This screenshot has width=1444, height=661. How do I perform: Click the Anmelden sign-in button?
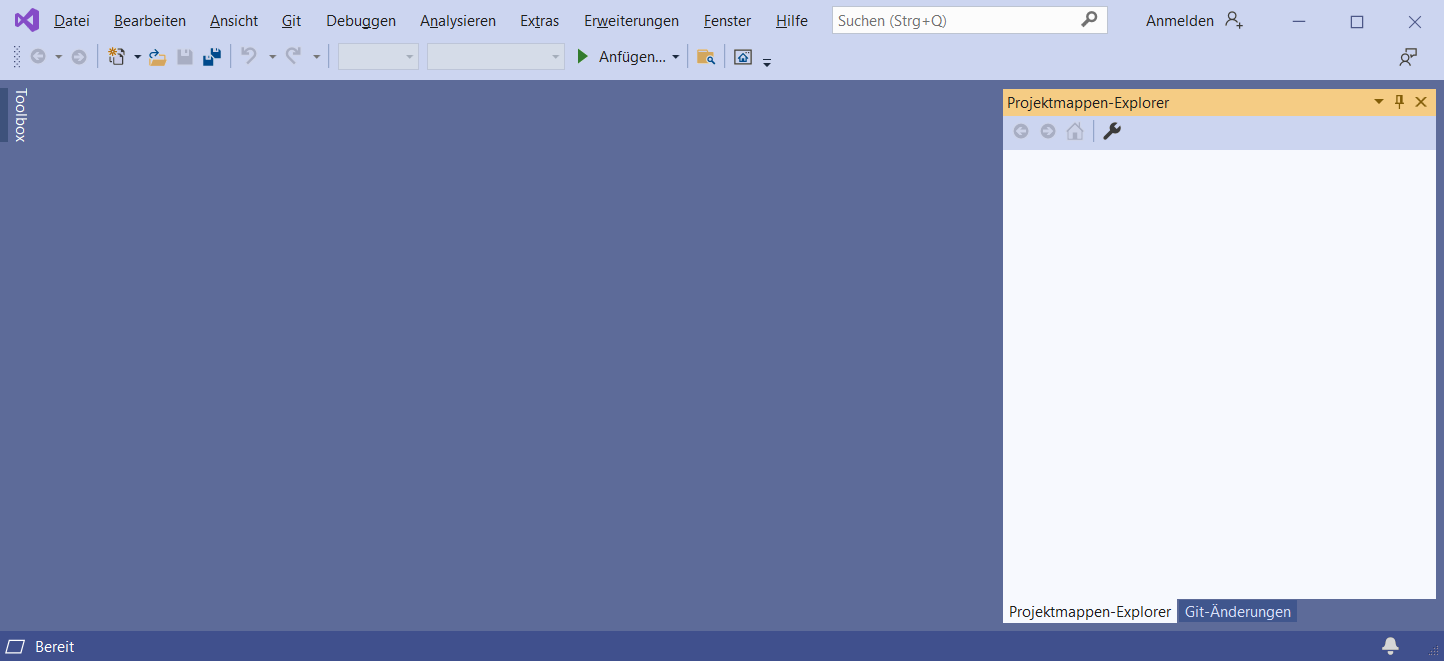click(x=1180, y=20)
